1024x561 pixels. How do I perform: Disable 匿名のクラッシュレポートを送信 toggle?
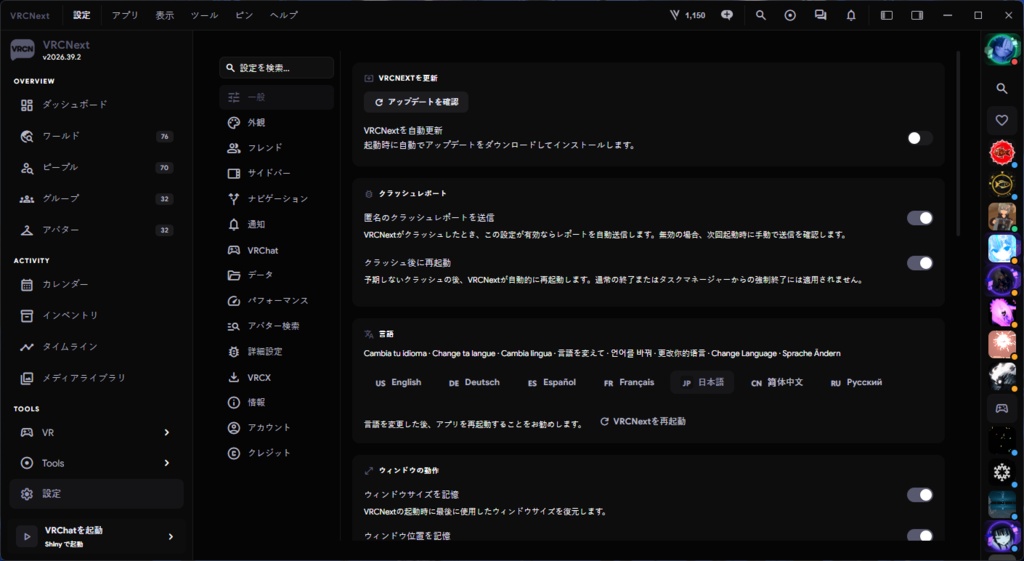920,218
